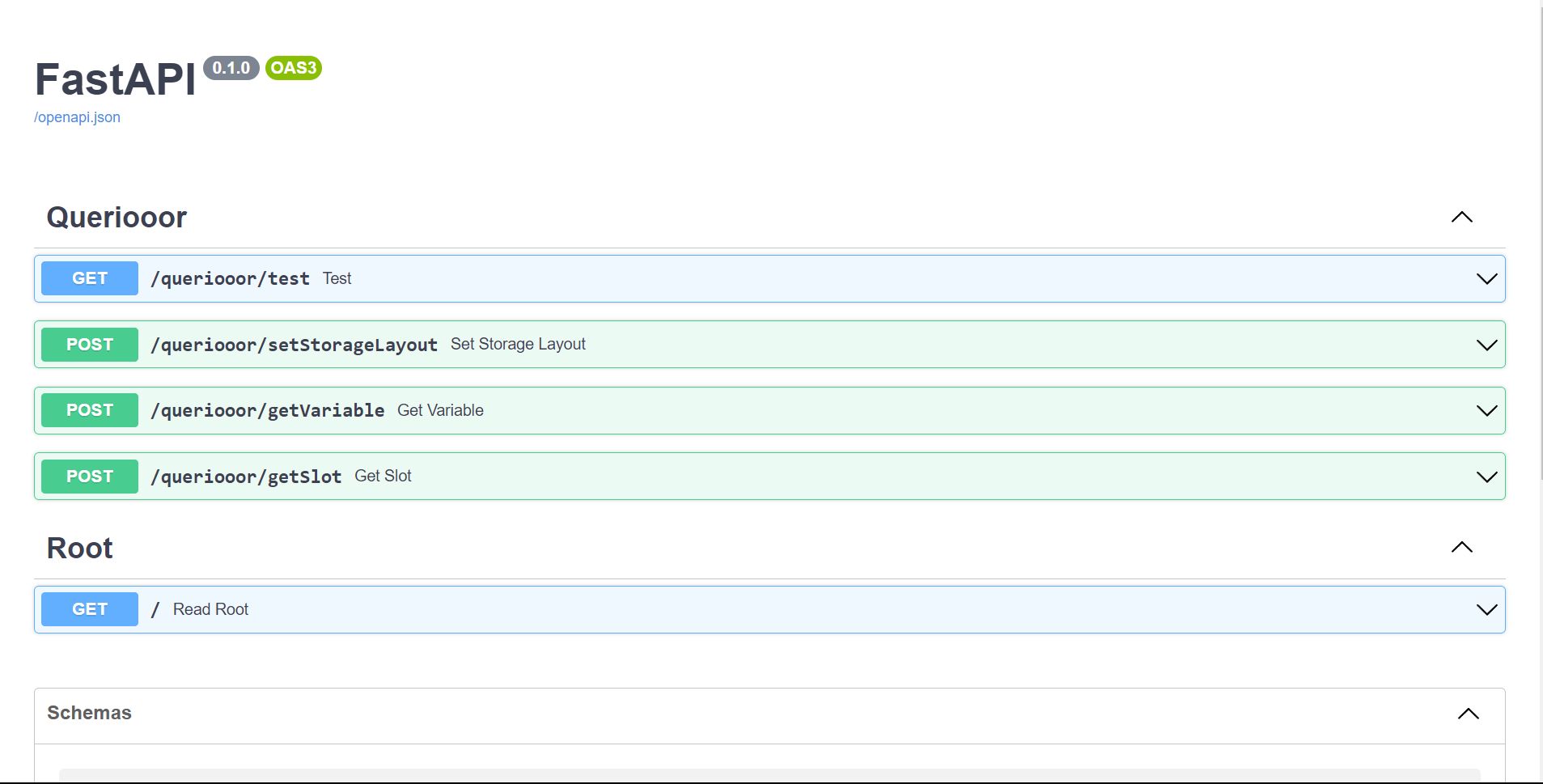The height and width of the screenshot is (784, 1543).
Task: Click the 'Get Slot' summary text
Action: click(x=383, y=476)
